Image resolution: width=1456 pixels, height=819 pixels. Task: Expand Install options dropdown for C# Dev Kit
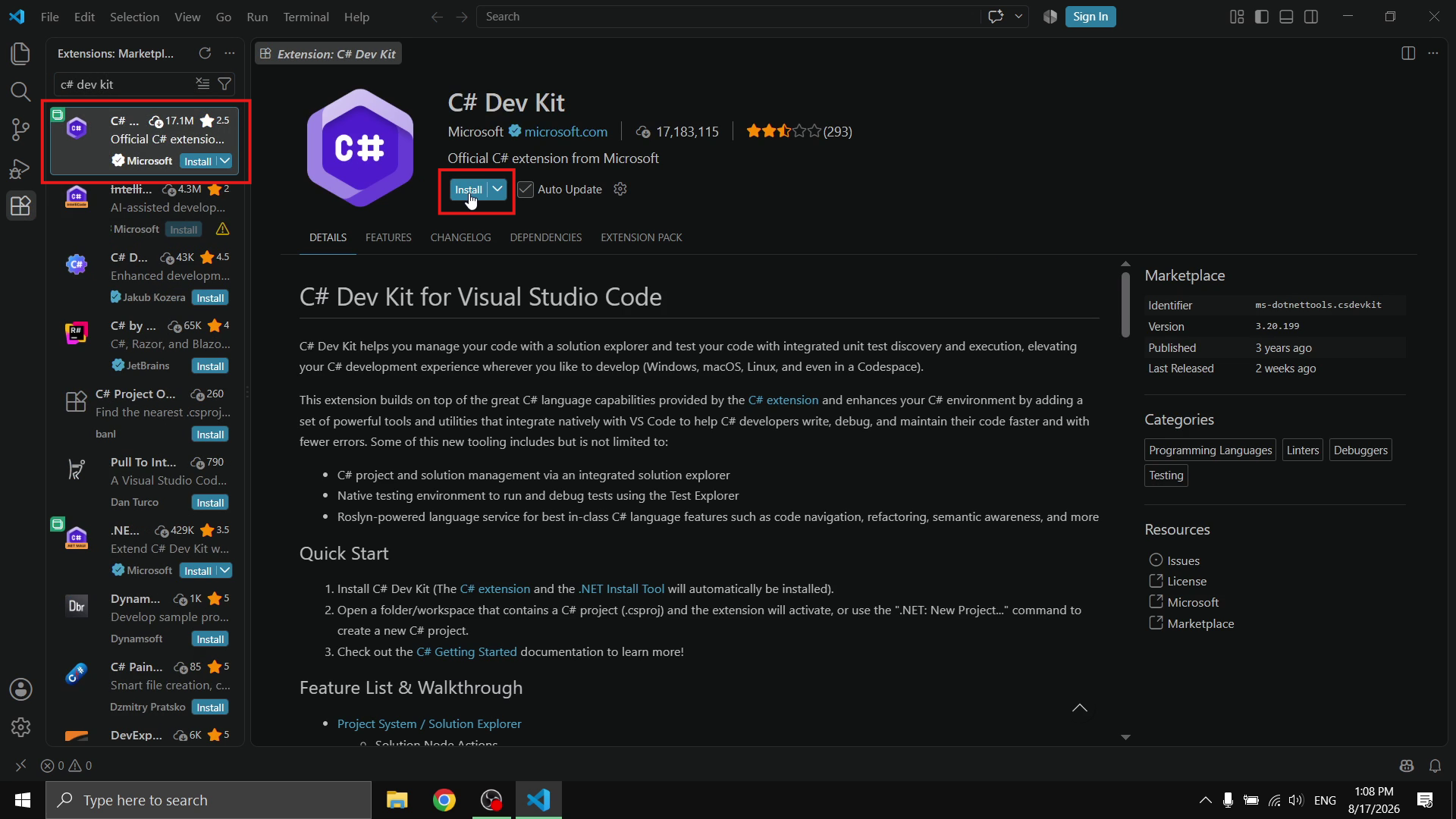[x=497, y=189]
